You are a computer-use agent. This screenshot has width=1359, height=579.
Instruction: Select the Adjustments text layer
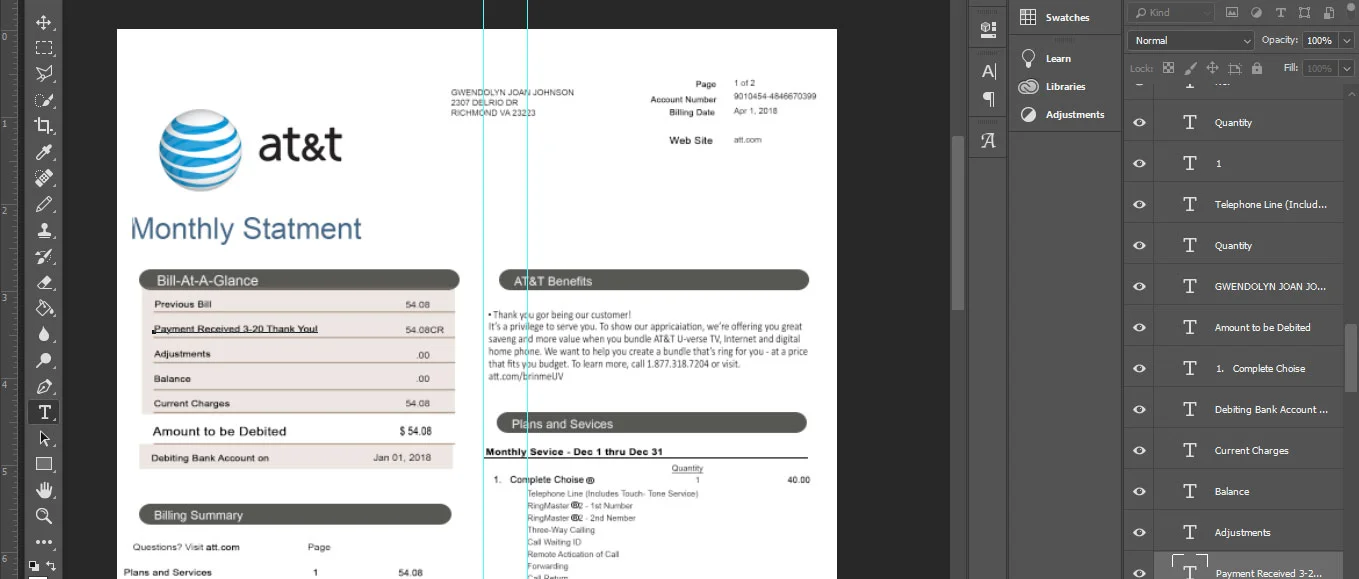click(1242, 532)
